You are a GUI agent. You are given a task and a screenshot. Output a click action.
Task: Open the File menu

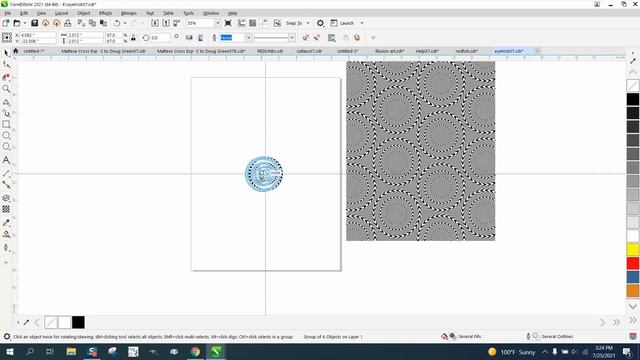tap(8, 13)
